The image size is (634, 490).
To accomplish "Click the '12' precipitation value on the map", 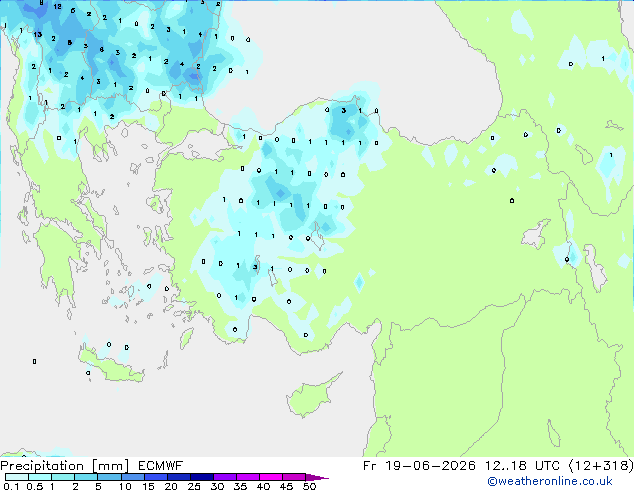I will tap(57, 6).
